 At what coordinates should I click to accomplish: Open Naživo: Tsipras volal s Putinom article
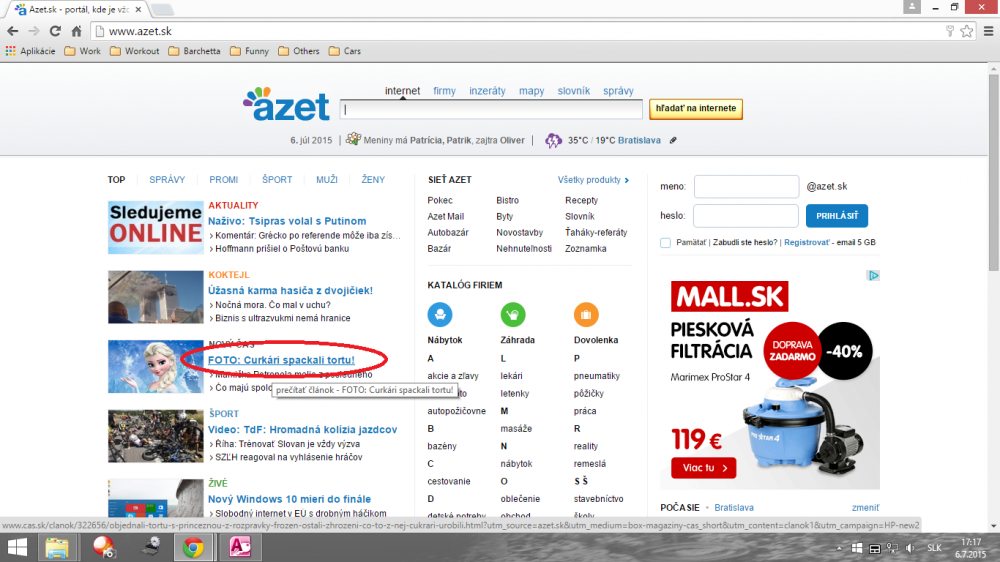(287, 221)
